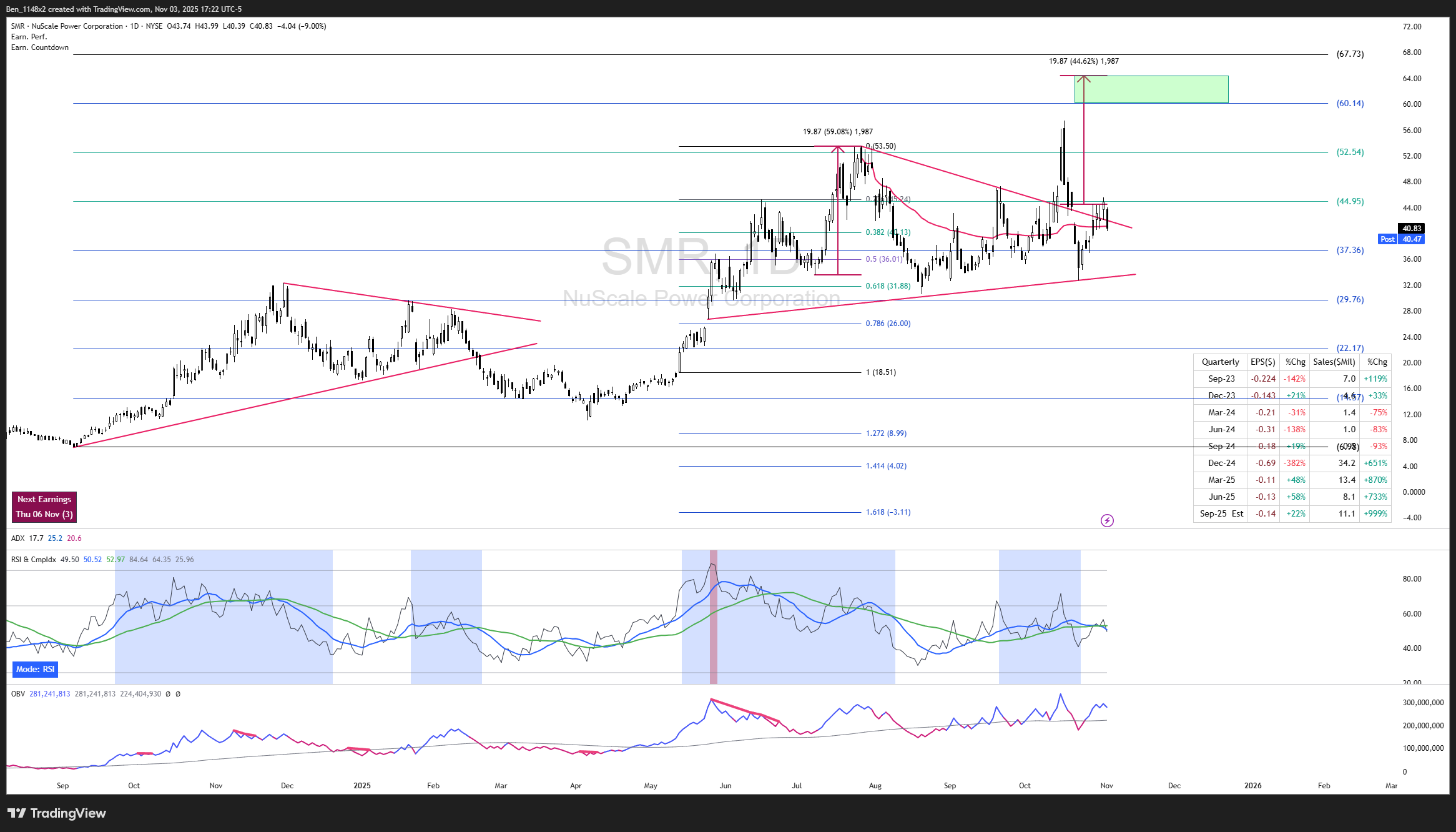Screen dimensions: 1456x832
Task: Select the Mode: RSI label
Action: (35, 669)
